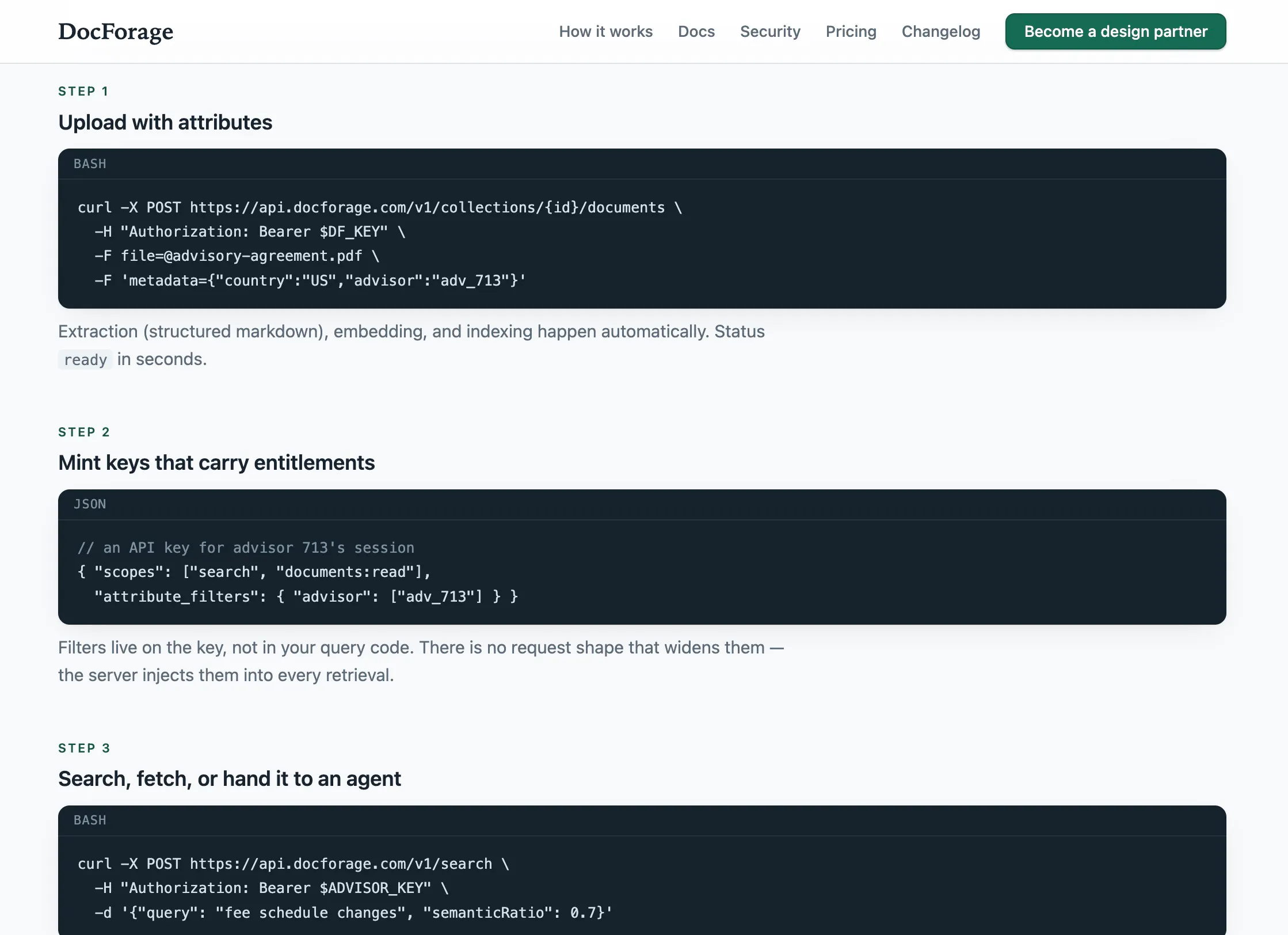Click the JSON code block label
The height and width of the screenshot is (935, 1288).
tap(90, 504)
